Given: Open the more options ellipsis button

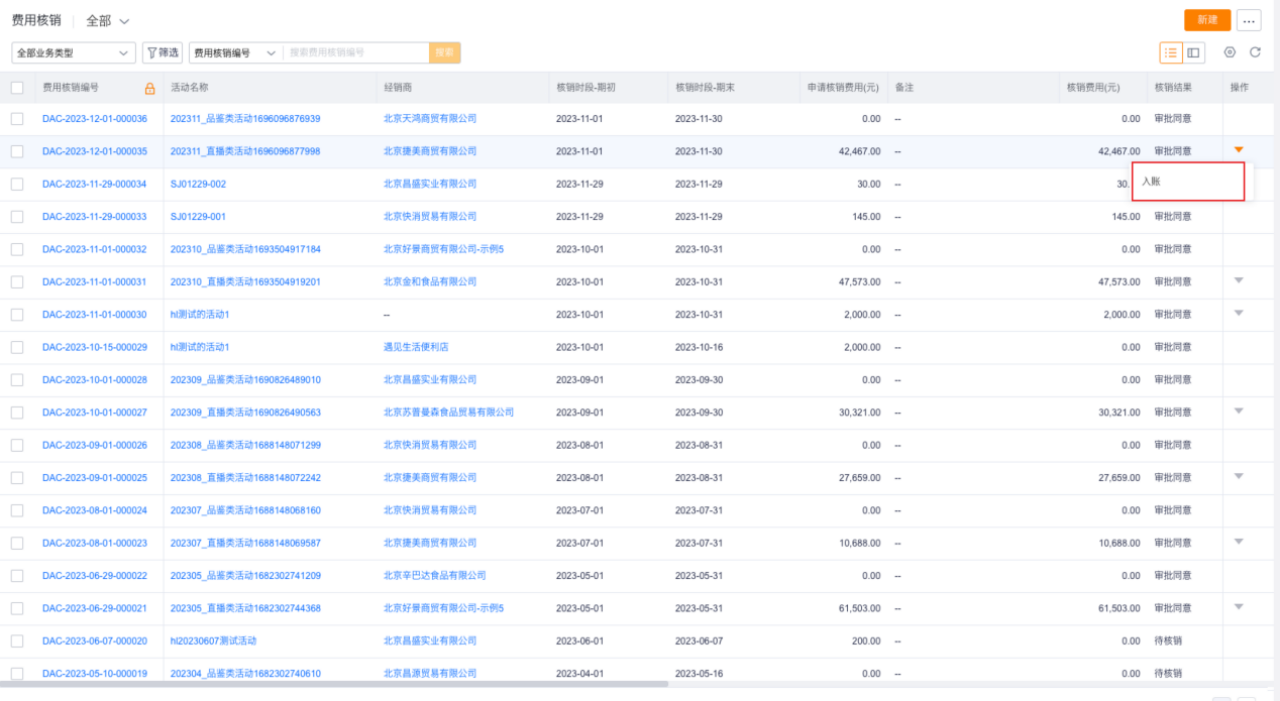Looking at the screenshot, I should [x=1249, y=20].
